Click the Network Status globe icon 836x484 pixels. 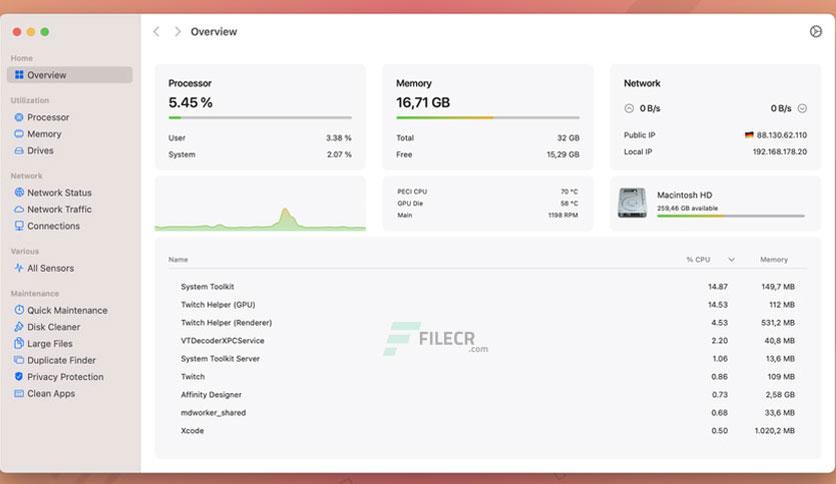pos(19,192)
